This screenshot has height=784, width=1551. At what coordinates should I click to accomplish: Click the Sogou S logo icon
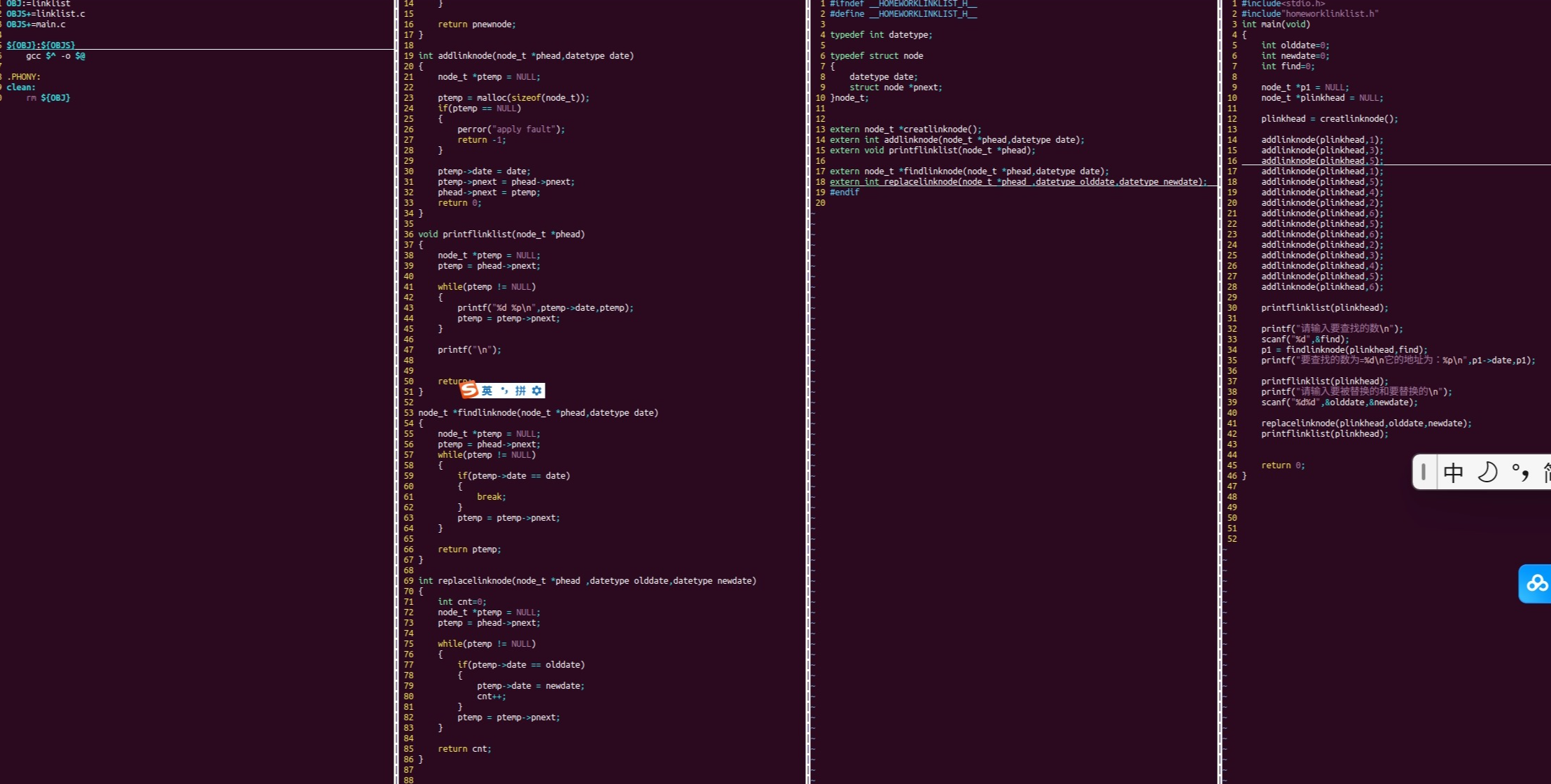(x=469, y=390)
